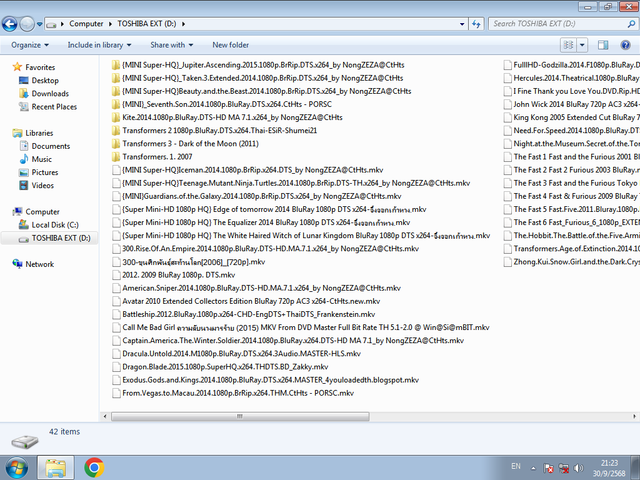Image resolution: width=640 pixels, height=480 pixels.
Task: Open the address bar history dropdown
Action: 462,24
